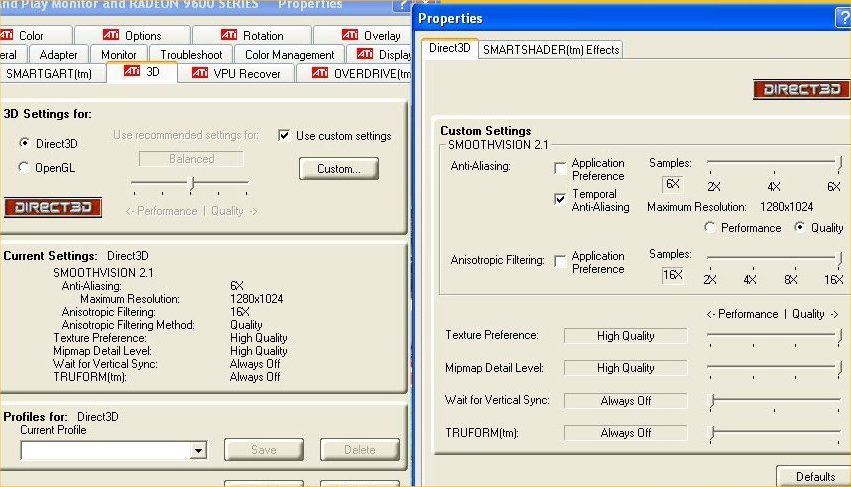This screenshot has height=487, width=851.
Task: Click the Save profile button
Action: pos(264,450)
